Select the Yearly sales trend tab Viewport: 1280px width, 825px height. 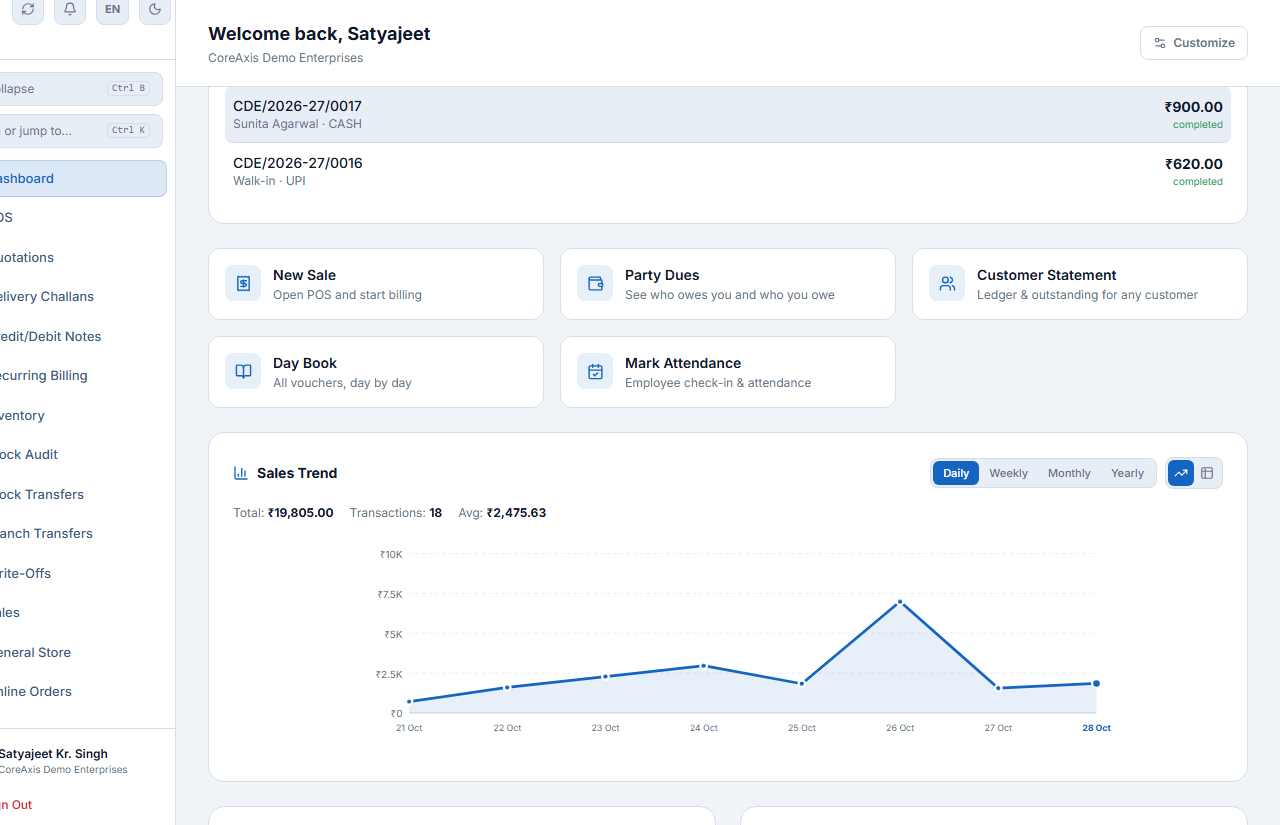1127,473
